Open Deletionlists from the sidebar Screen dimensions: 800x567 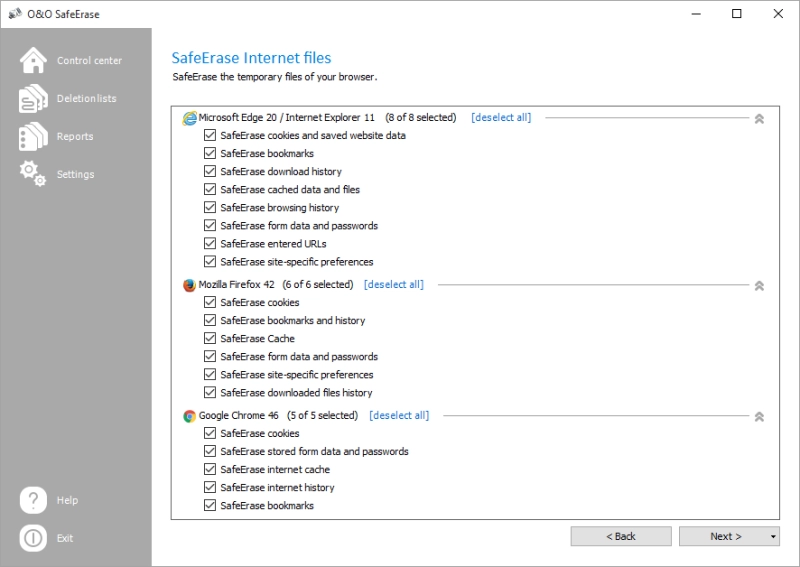click(x=87, y=98)
